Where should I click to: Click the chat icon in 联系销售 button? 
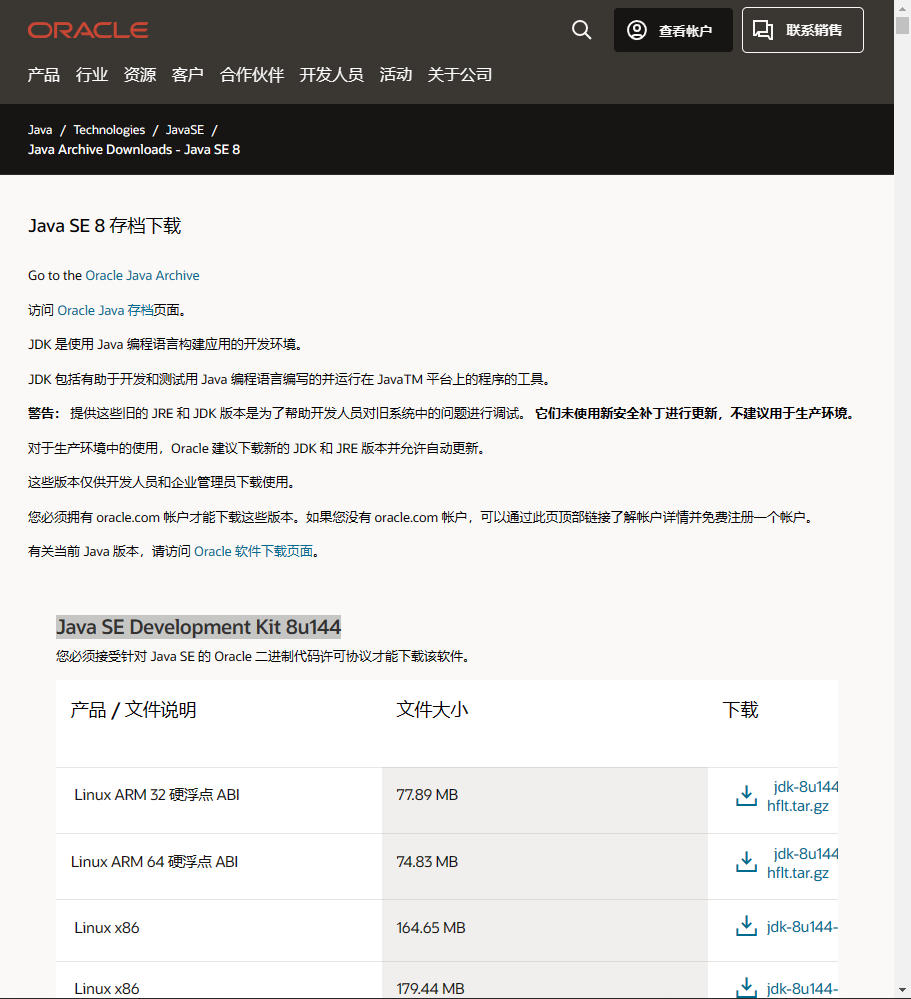763,30
